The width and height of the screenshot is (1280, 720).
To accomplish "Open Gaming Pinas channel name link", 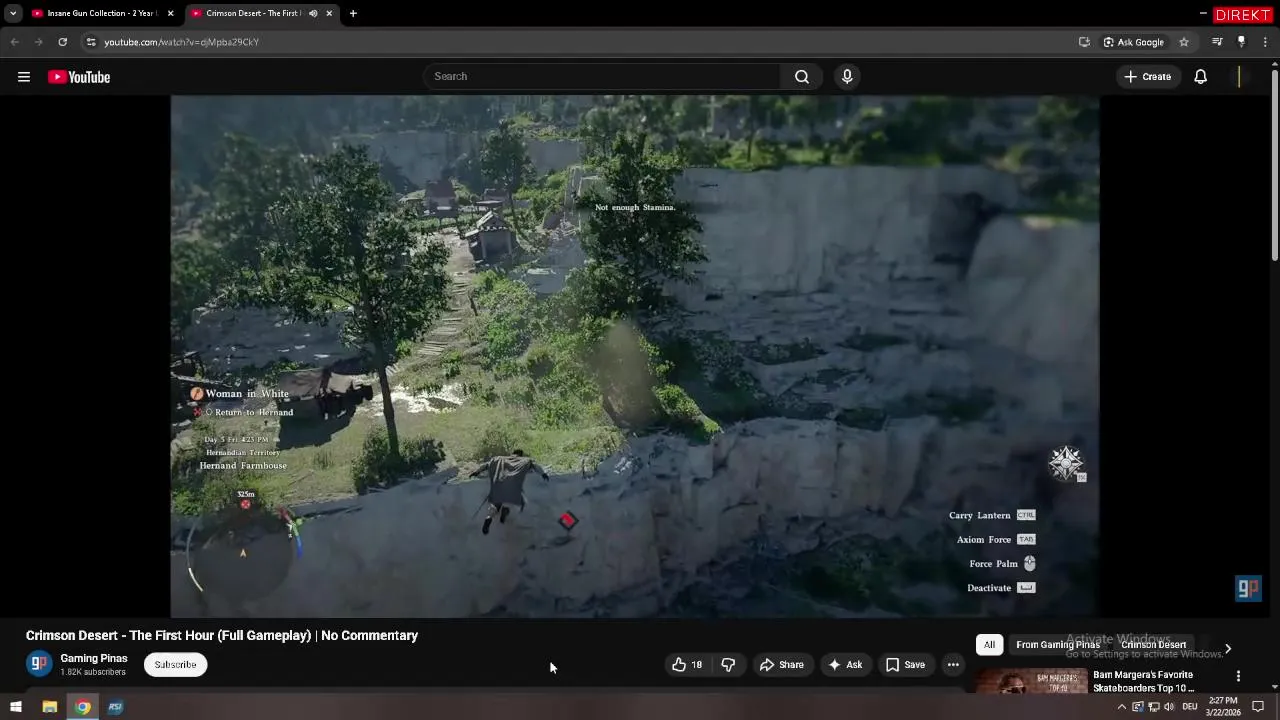I will coord(94,658).
